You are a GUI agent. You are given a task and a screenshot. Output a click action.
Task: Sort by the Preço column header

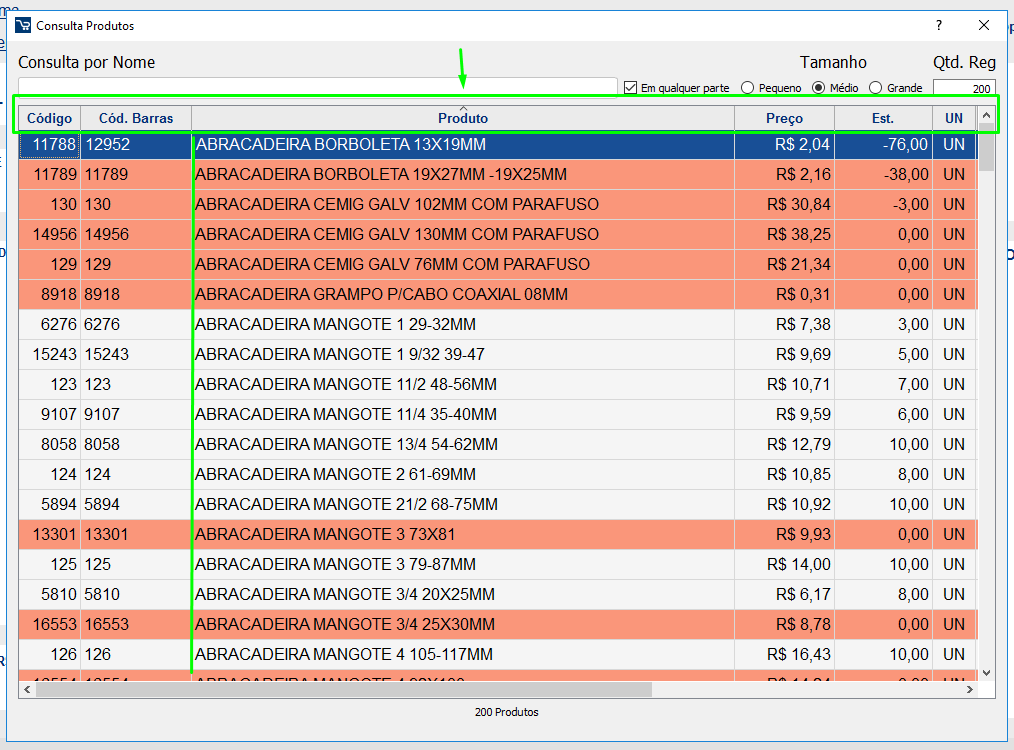tap(784, 118)
